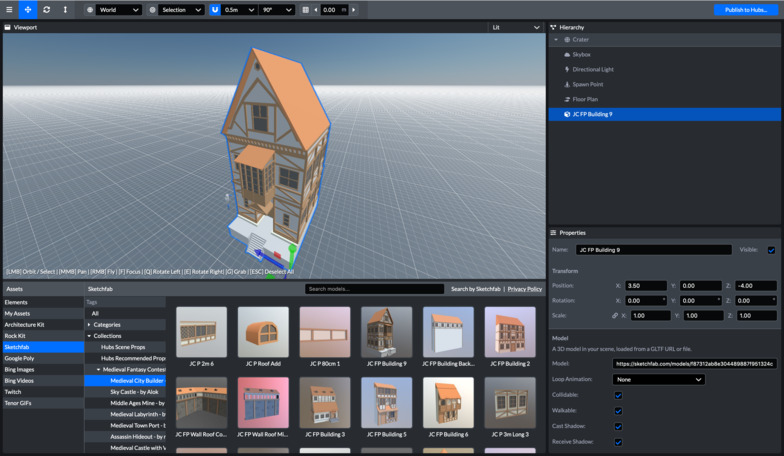Uncheck the Visible checkbox

coord(771,250)
